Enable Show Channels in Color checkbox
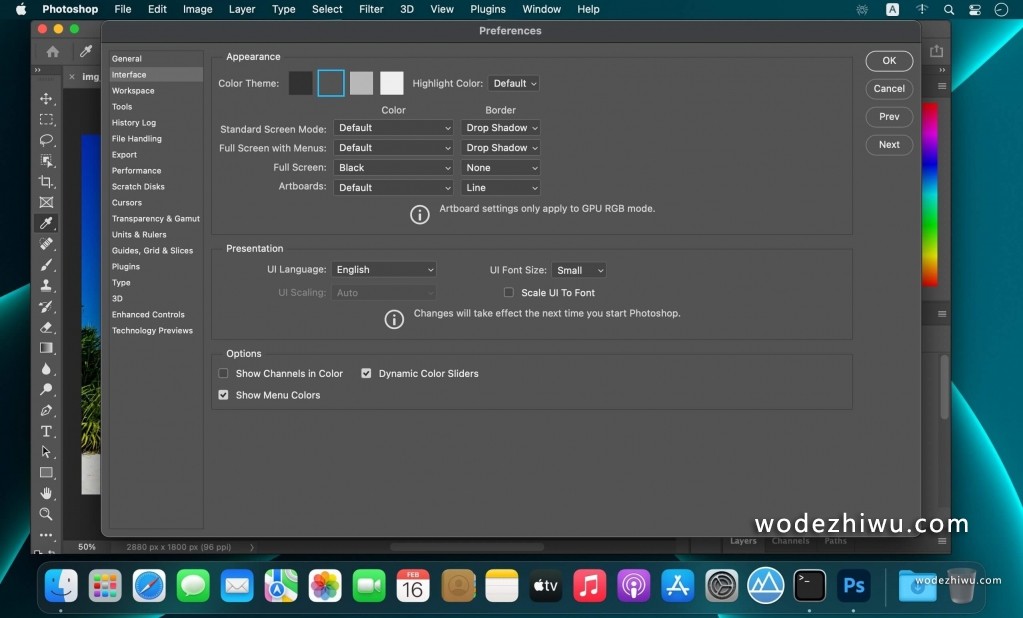 click(224, 374)
